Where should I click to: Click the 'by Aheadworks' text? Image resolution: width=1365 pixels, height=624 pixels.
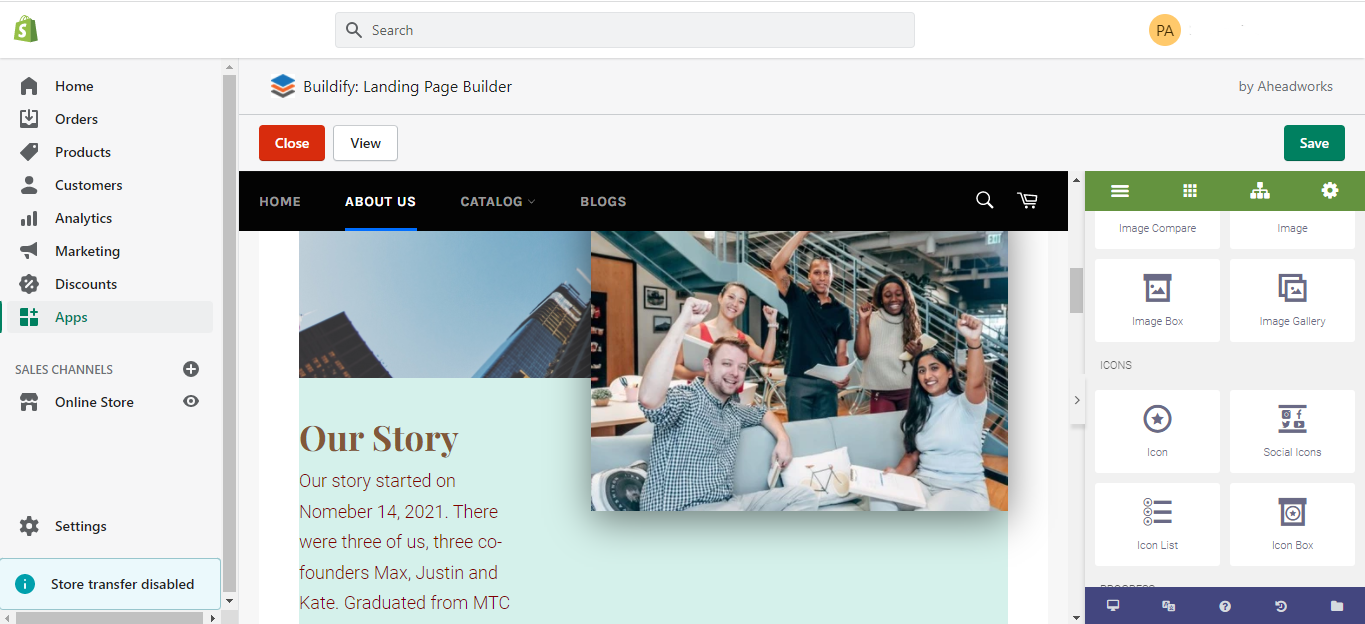pyautogui.click(x=1285, y=86)
